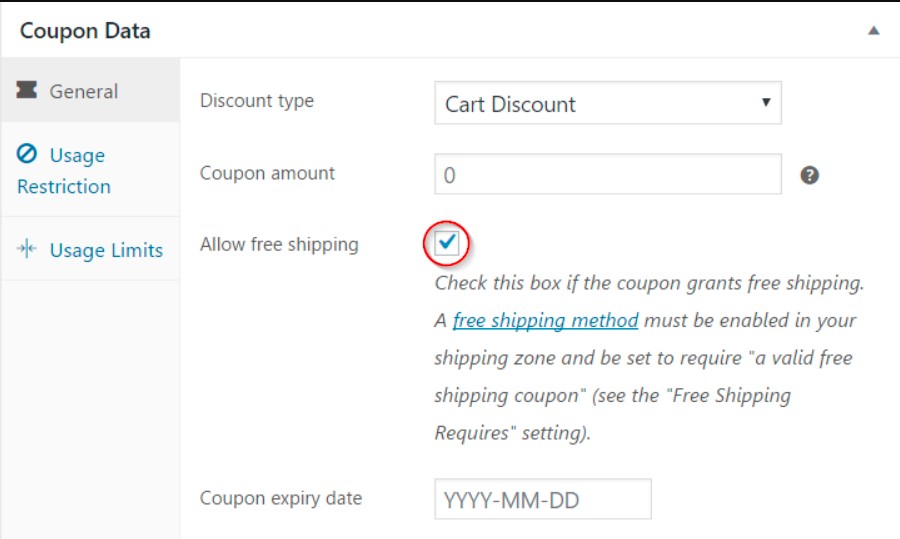Click the Coupon expiry date field
The image size is (900, 539).
(x=542, y=499)
